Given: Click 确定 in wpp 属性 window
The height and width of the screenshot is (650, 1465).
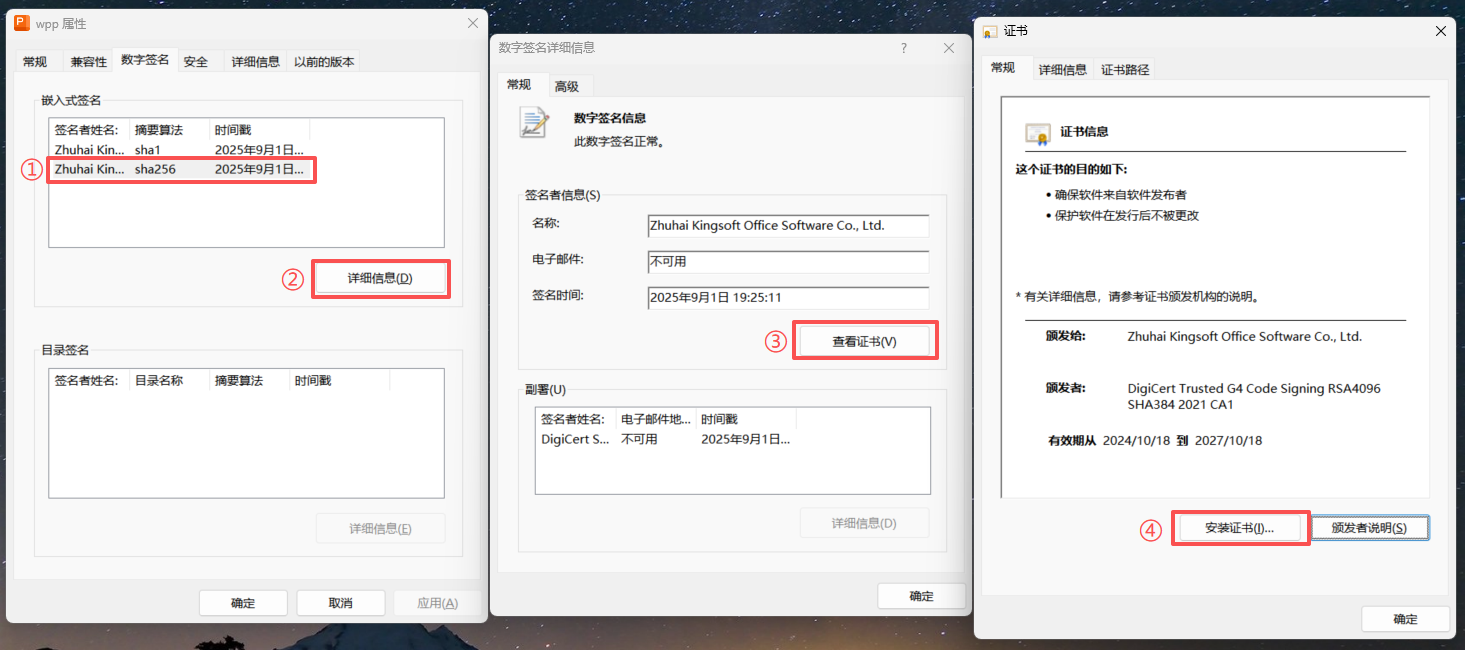Looking at the screenshot, I should (x=243, y=603).
